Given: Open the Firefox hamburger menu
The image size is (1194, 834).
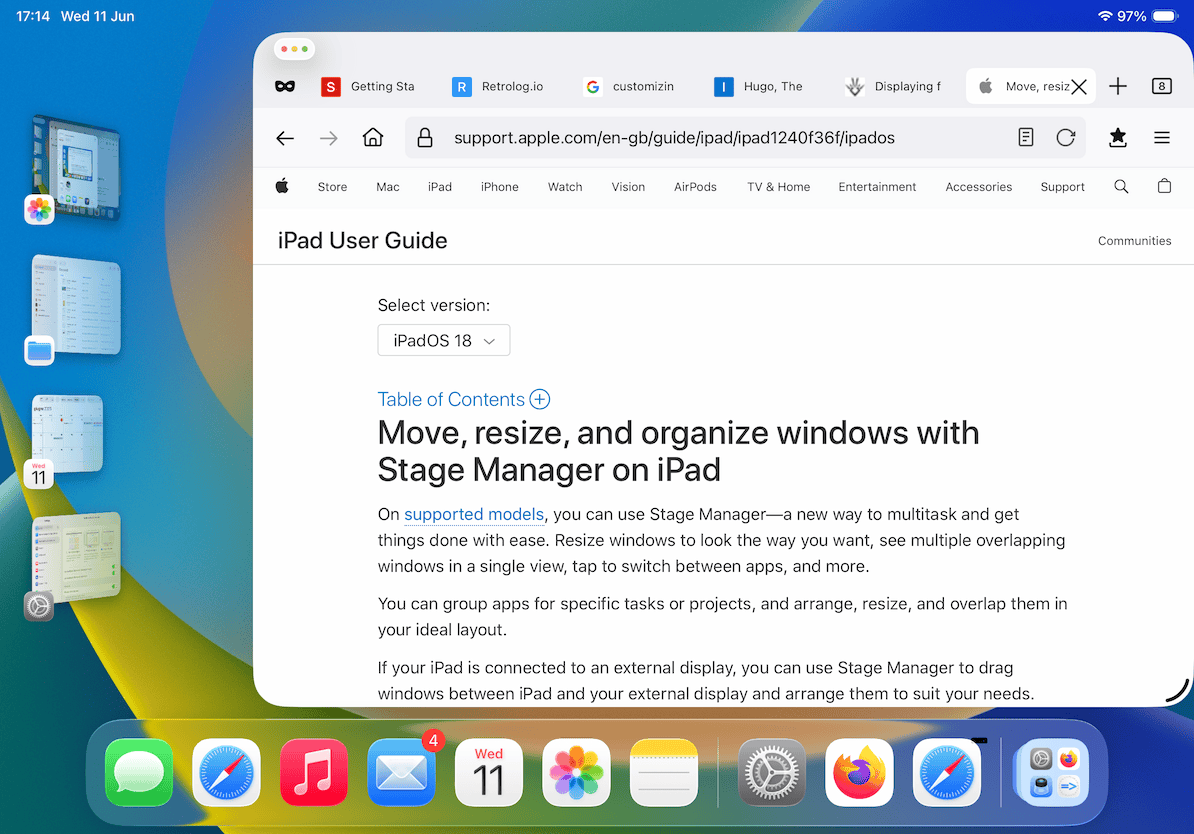Looking at the screenshot, I should coord(1161,137).
